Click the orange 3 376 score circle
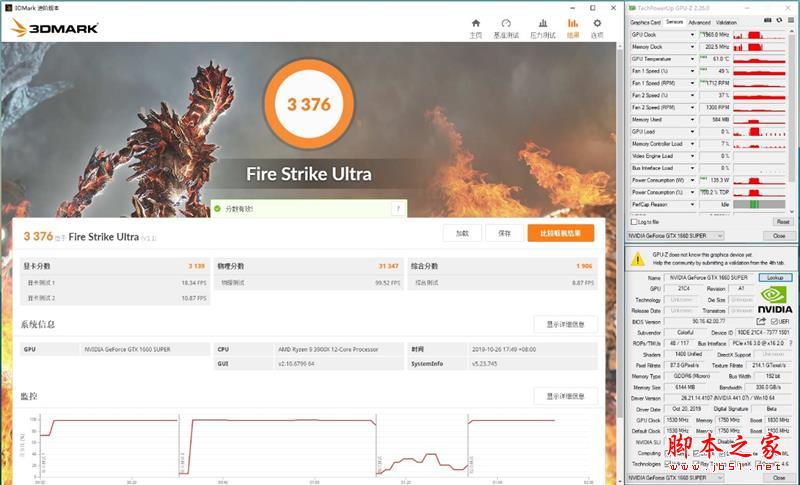Screen dimensions: 800x485 pos(309,104)
